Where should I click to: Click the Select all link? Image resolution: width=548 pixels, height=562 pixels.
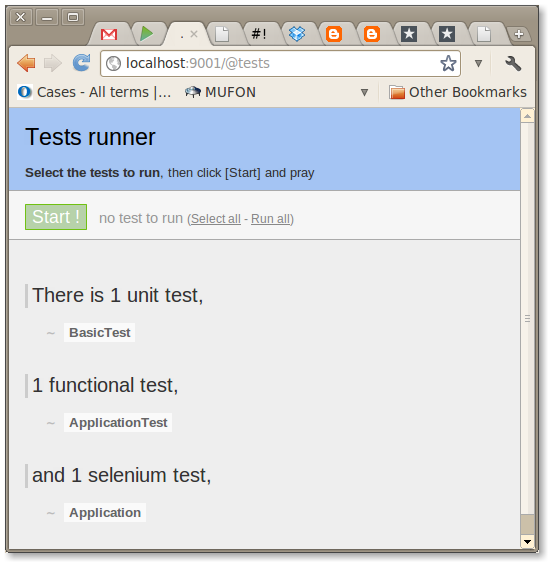[x=216, y=219]
